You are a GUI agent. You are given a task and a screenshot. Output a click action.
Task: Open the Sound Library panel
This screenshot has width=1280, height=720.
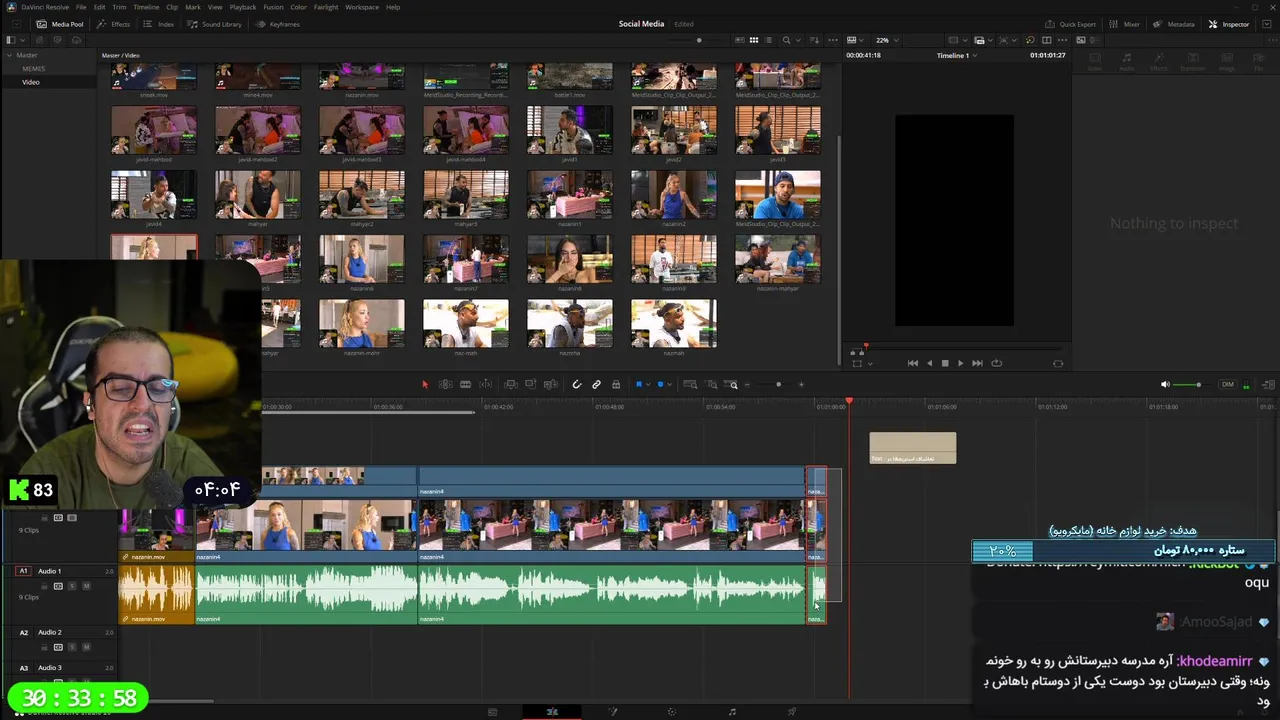click(x=215, y=24)
